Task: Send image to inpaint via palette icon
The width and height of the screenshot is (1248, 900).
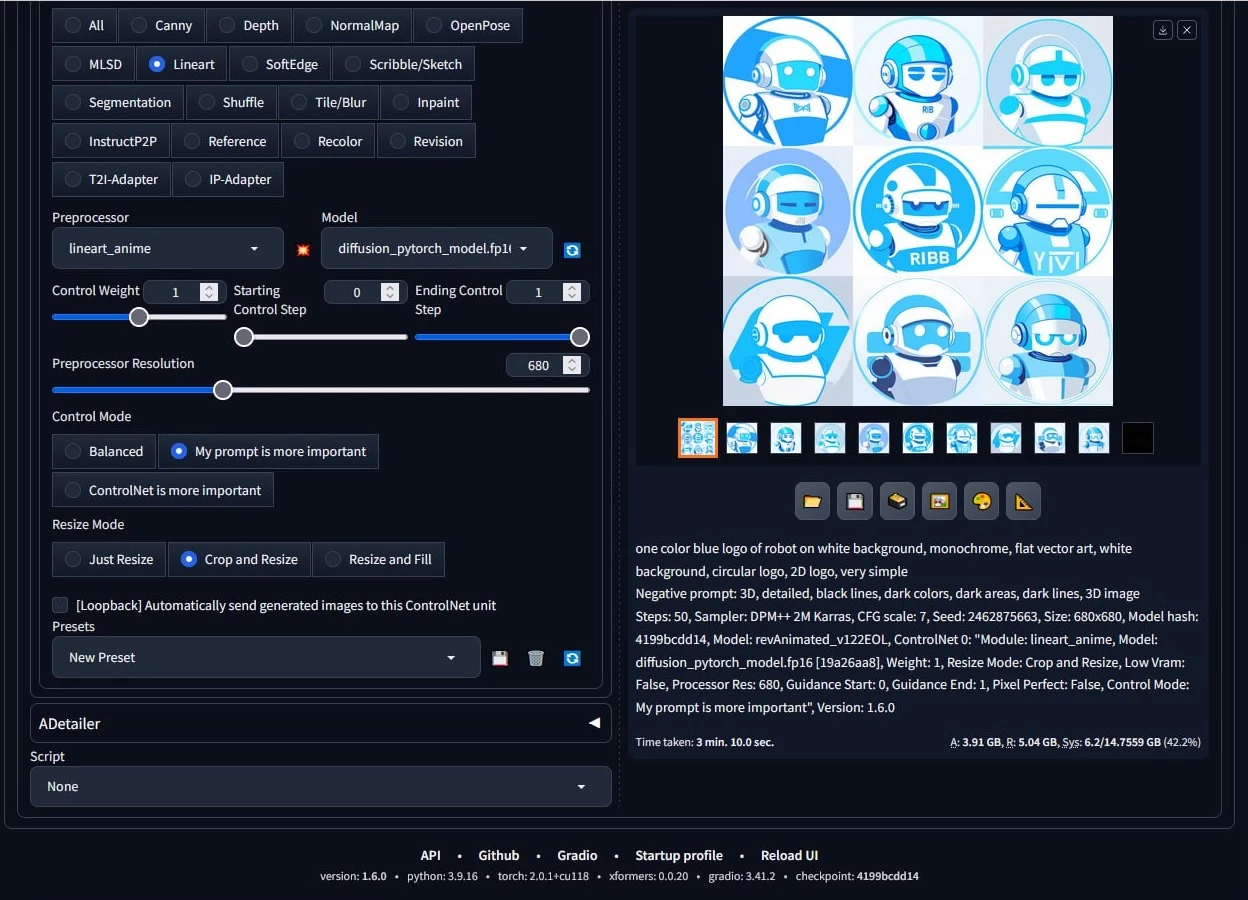Action: tap(981, 501)
